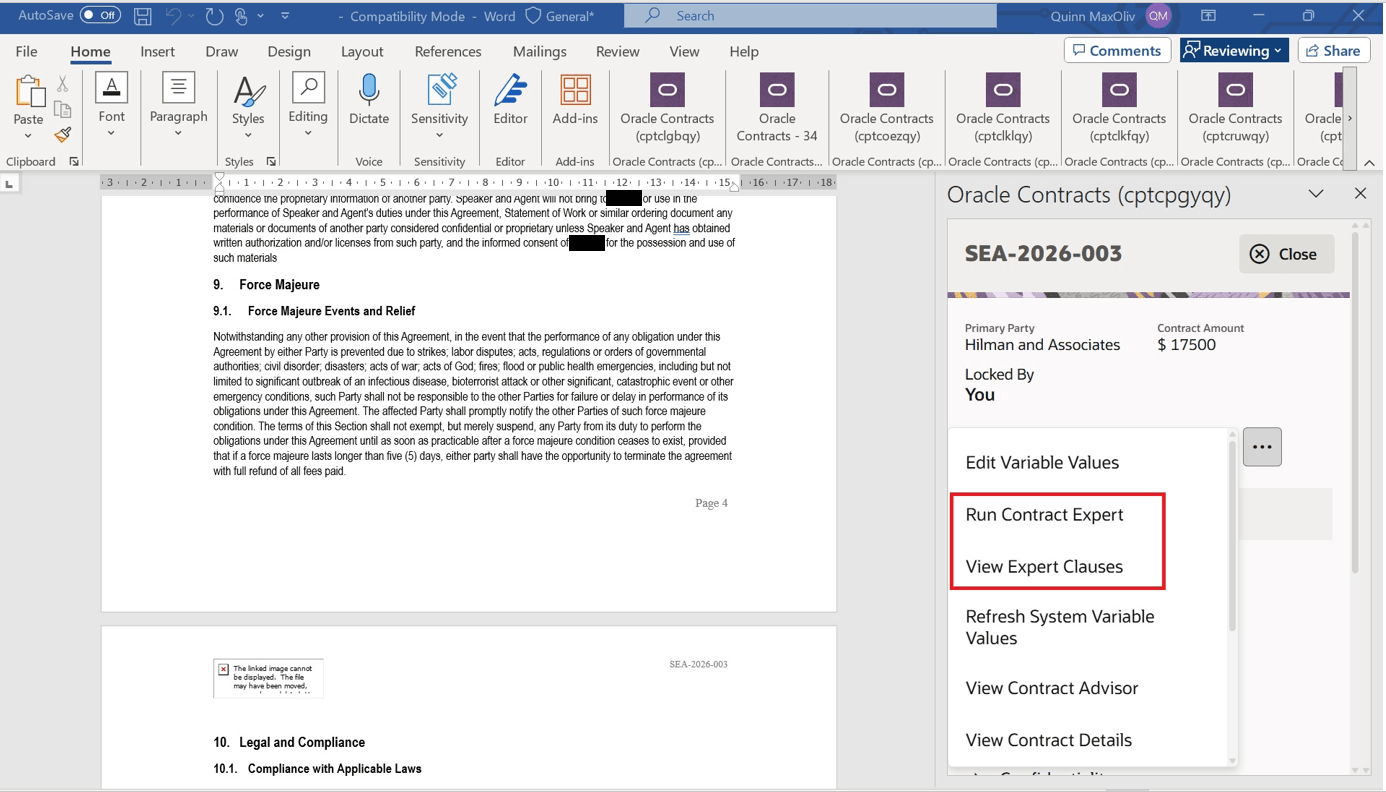1386x792 pixels.
Task: Click the Copy icon in Clipboard group
Action: [x=63, y=109]
